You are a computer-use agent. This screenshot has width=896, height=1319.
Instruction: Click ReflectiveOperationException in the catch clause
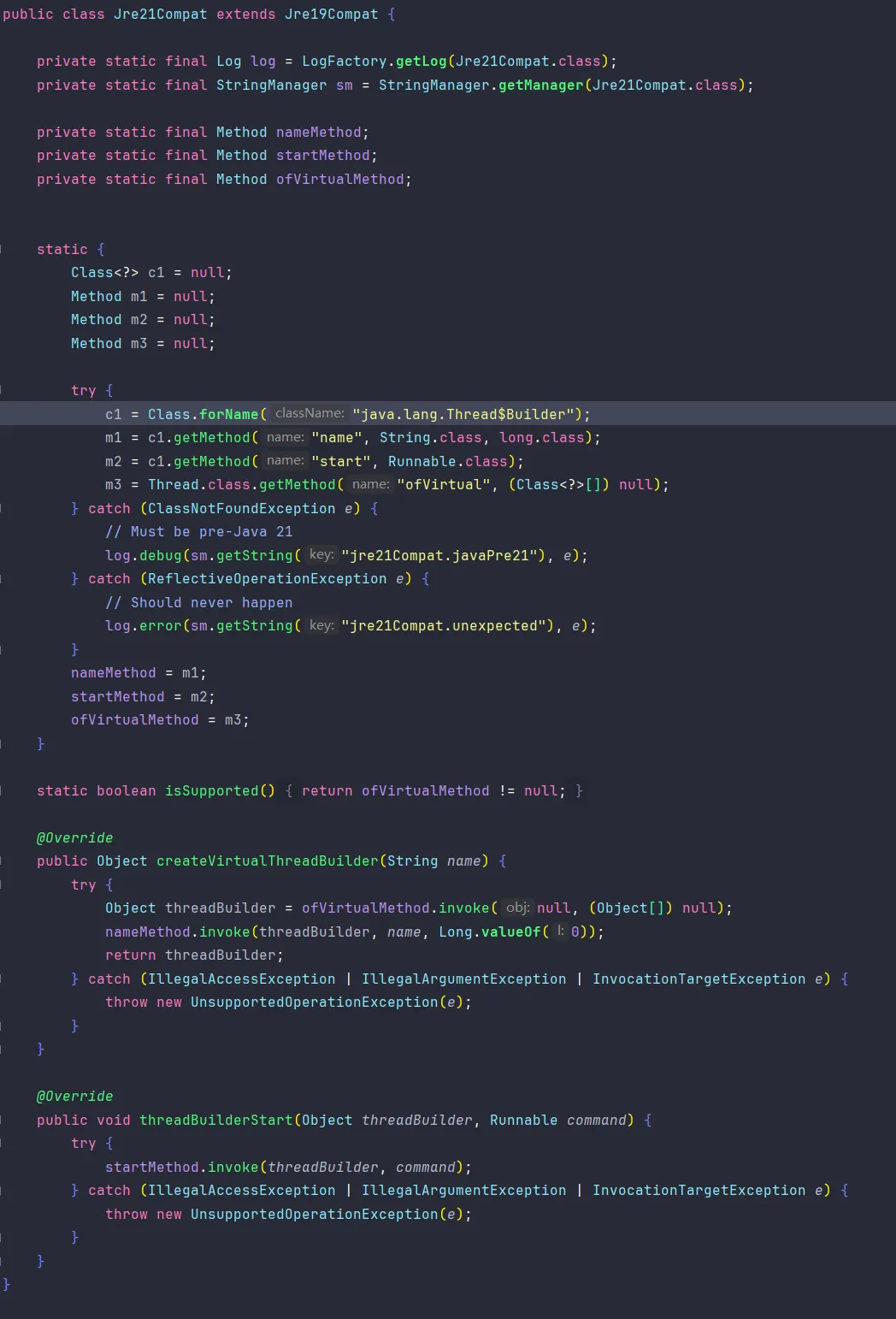click(x=268, y=579)
